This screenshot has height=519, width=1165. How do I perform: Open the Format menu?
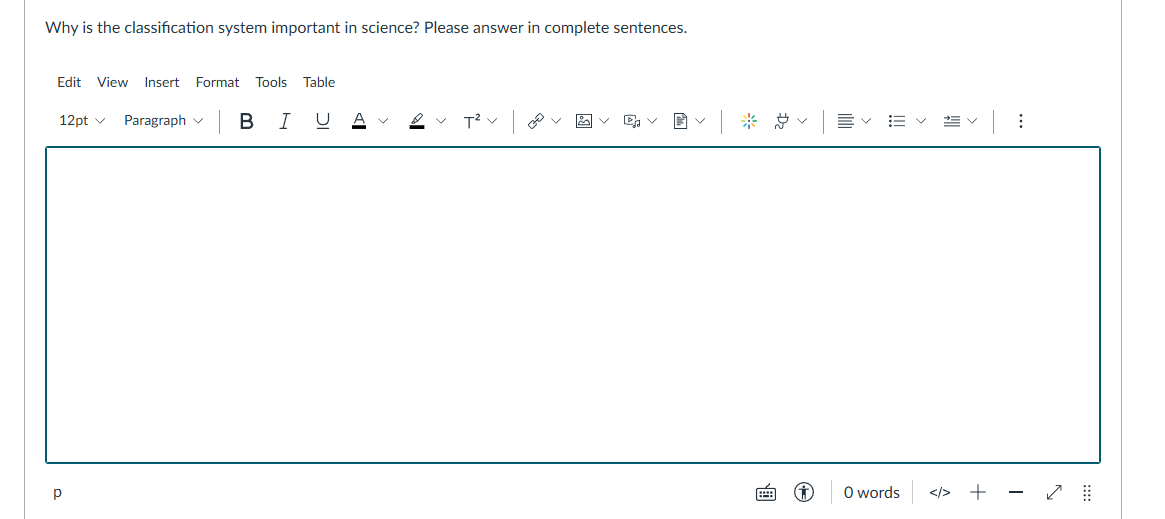(x=217, y=82)
